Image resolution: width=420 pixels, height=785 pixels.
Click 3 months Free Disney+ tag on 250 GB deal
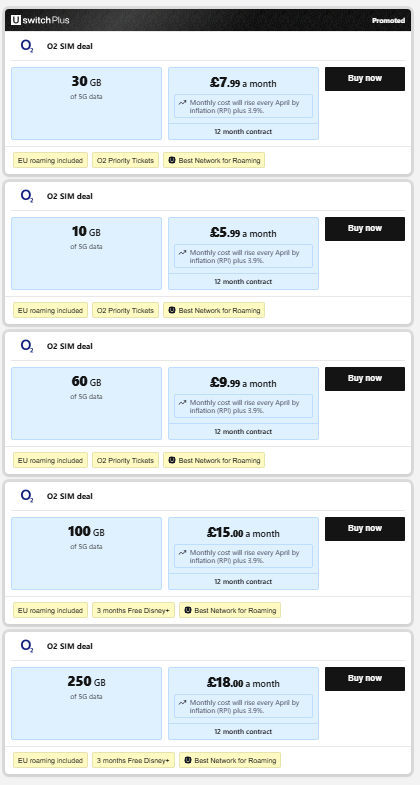(x=133, y=760)
